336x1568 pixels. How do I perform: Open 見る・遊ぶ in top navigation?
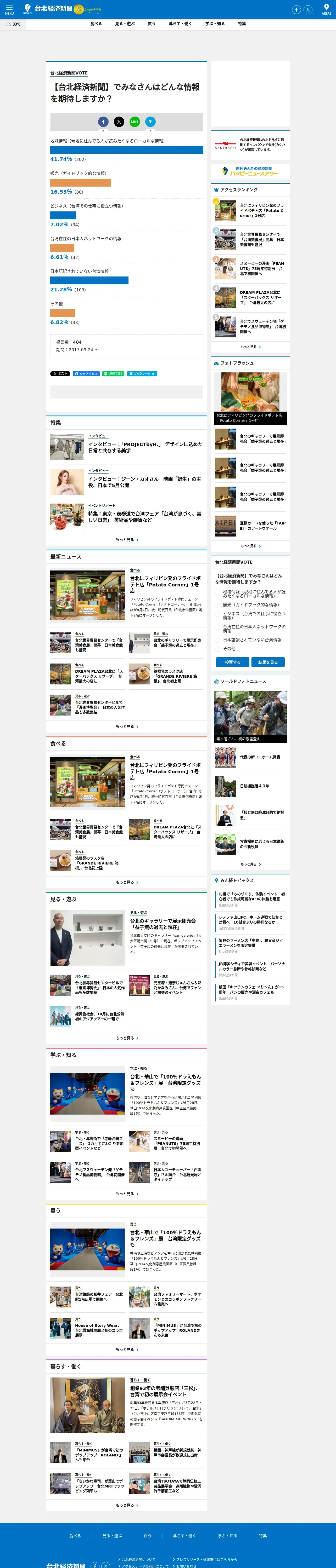tap(125, 24)
